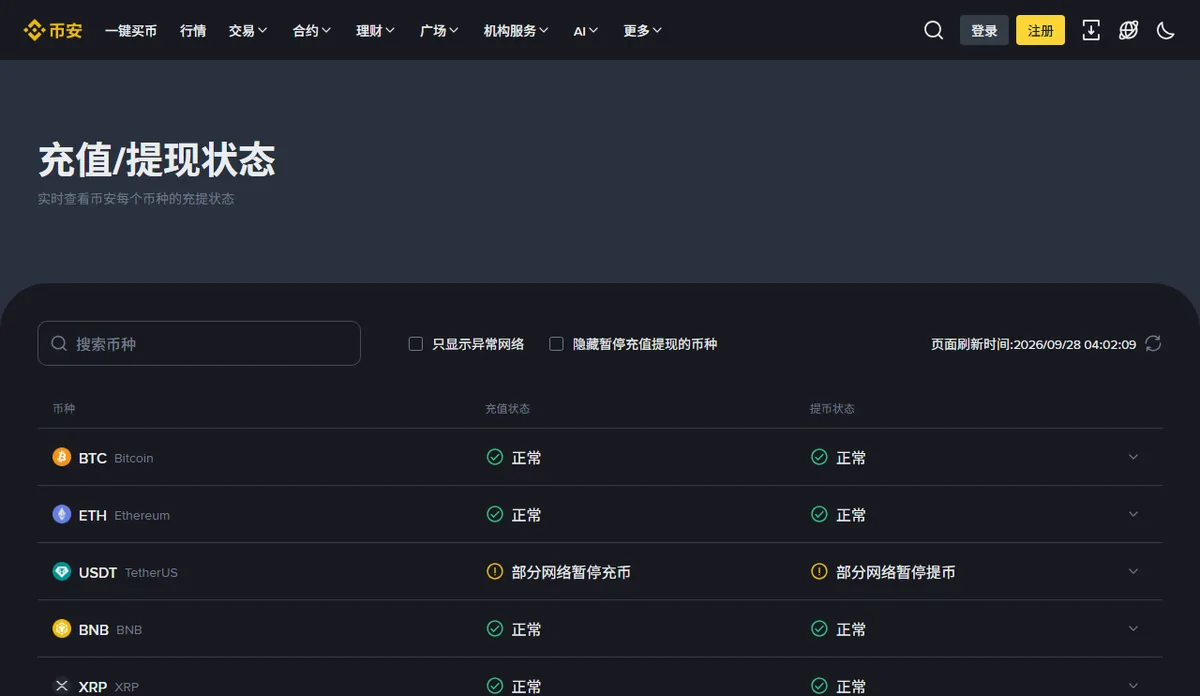Click the download app icon
The height and width of the screenshot is (696, 1200).
coord(1091,30)
